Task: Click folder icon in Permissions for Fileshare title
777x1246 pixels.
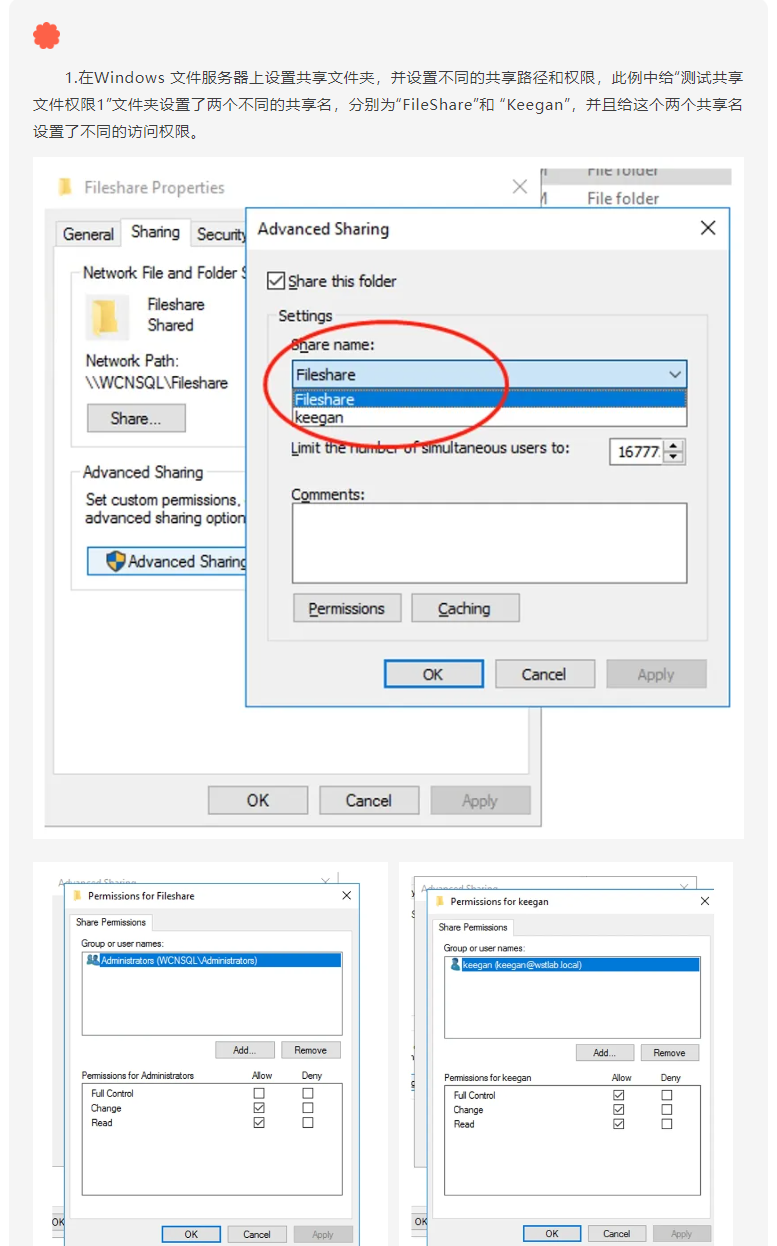Action: 77,896
